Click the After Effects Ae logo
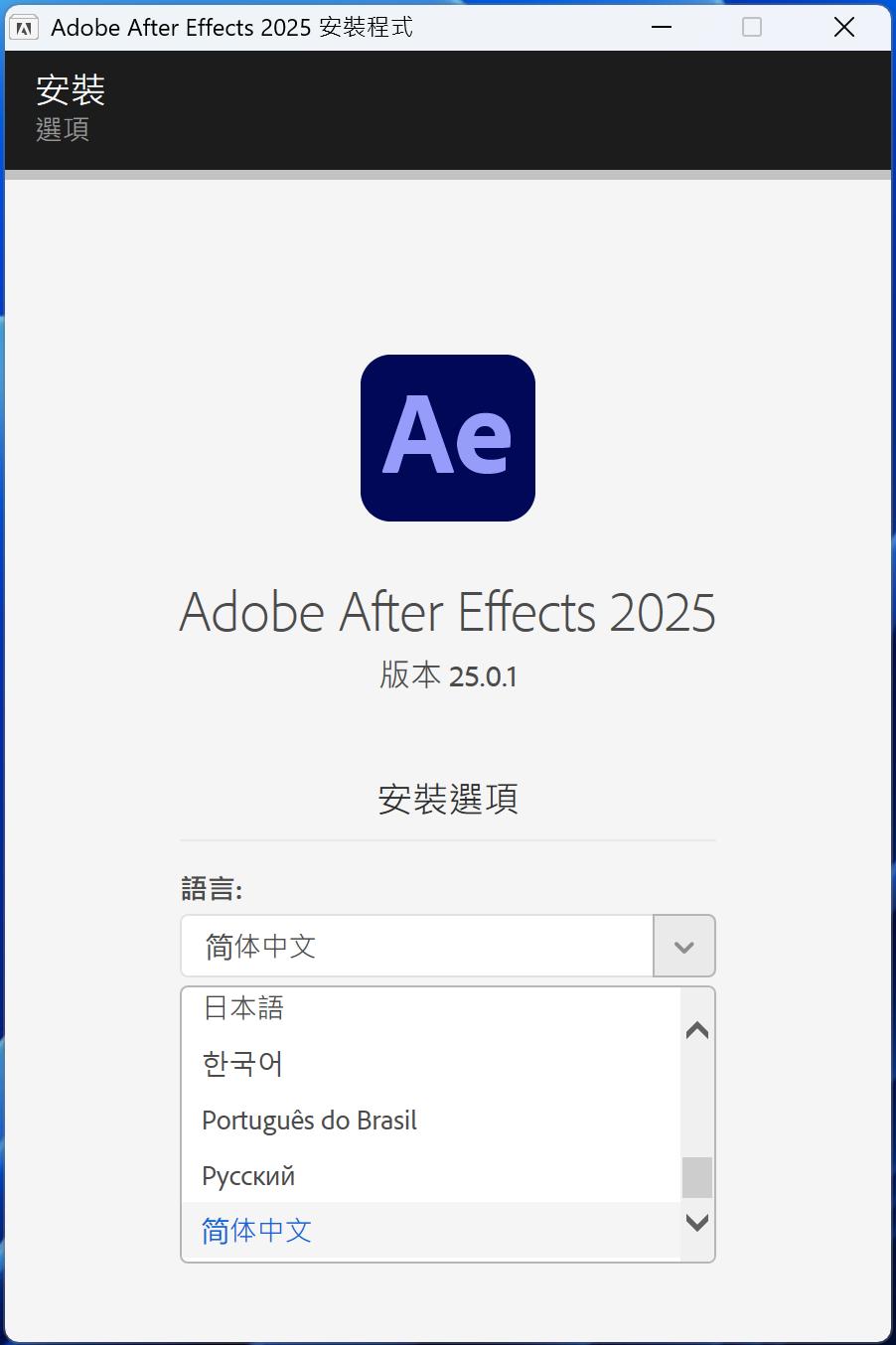This screenshot has width=896, height=1345. (448, 438)
